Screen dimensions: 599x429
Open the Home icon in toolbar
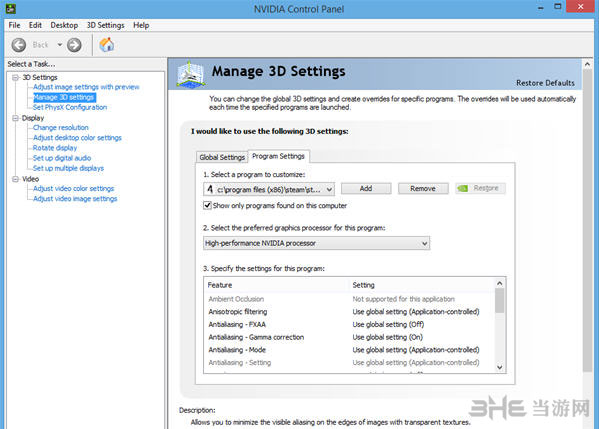[107, 45]
